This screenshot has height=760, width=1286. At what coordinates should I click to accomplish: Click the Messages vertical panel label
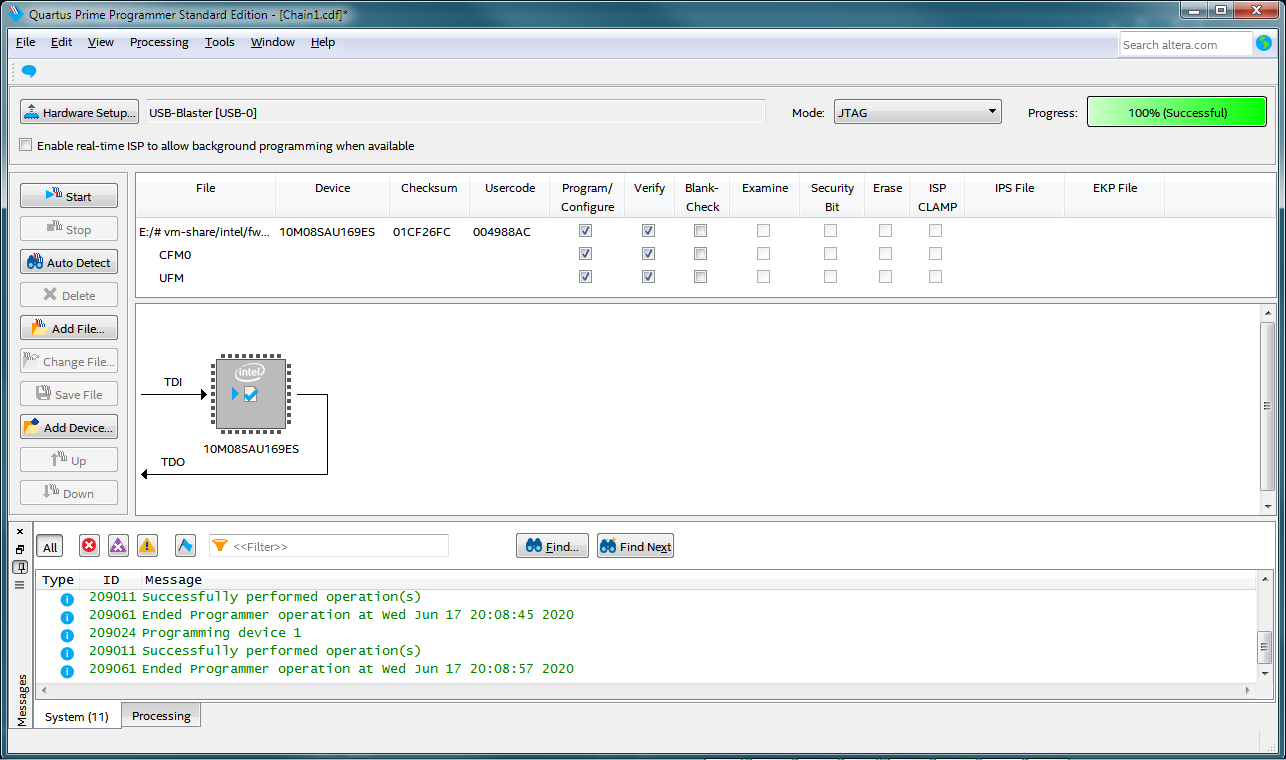coord(22,700)
